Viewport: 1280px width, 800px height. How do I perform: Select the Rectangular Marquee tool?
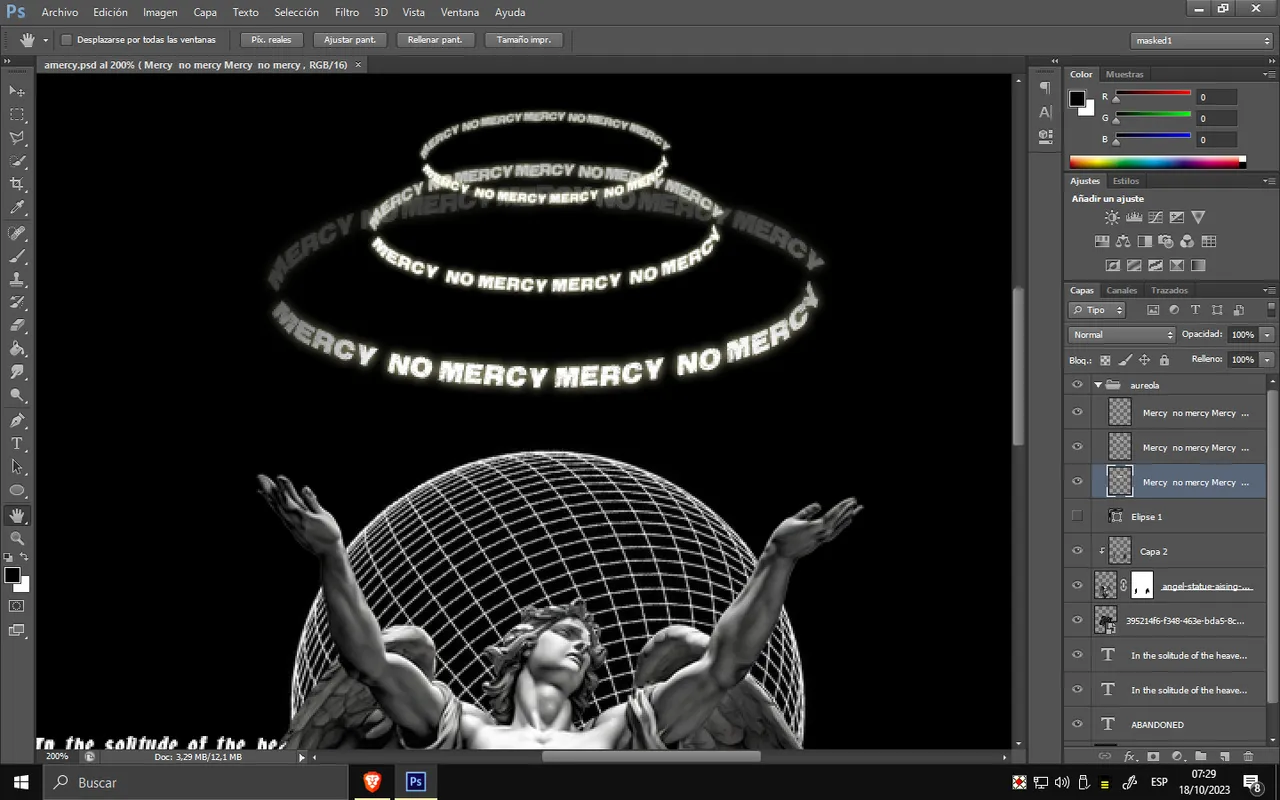(x=17, y=115)
